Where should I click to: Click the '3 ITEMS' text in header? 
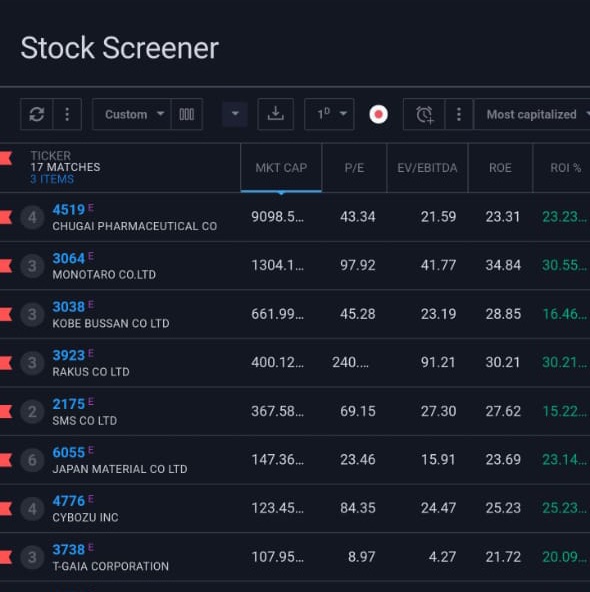tap(52, 179)
